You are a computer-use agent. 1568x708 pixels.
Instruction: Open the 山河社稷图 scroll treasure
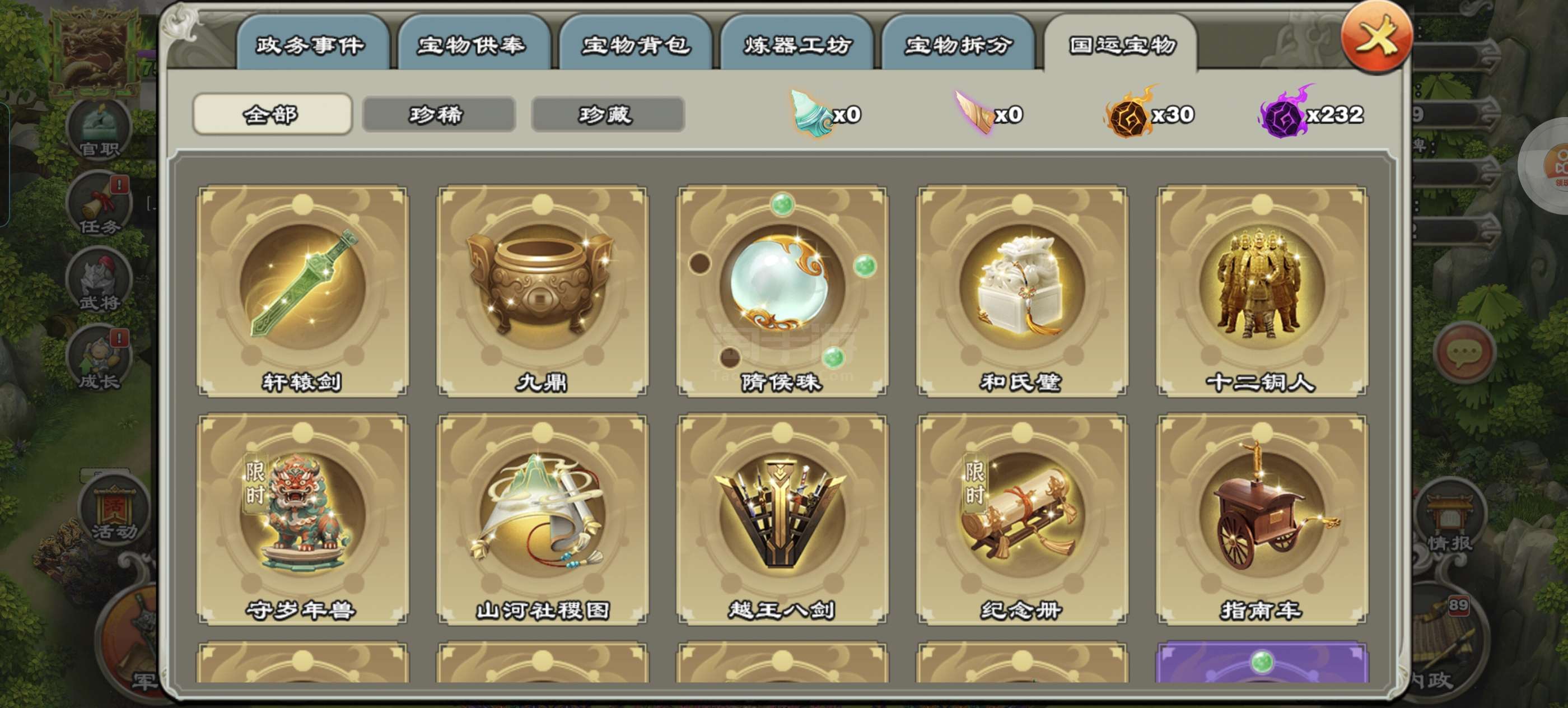coord(542,519)
